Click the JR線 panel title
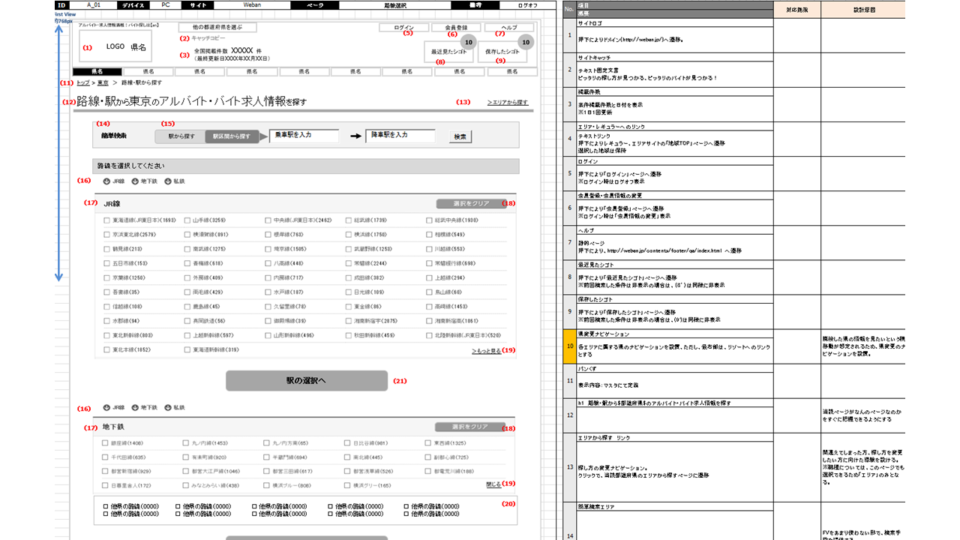Image resolution: width=960 pixels, height=540 pixels. coord(112,204)
